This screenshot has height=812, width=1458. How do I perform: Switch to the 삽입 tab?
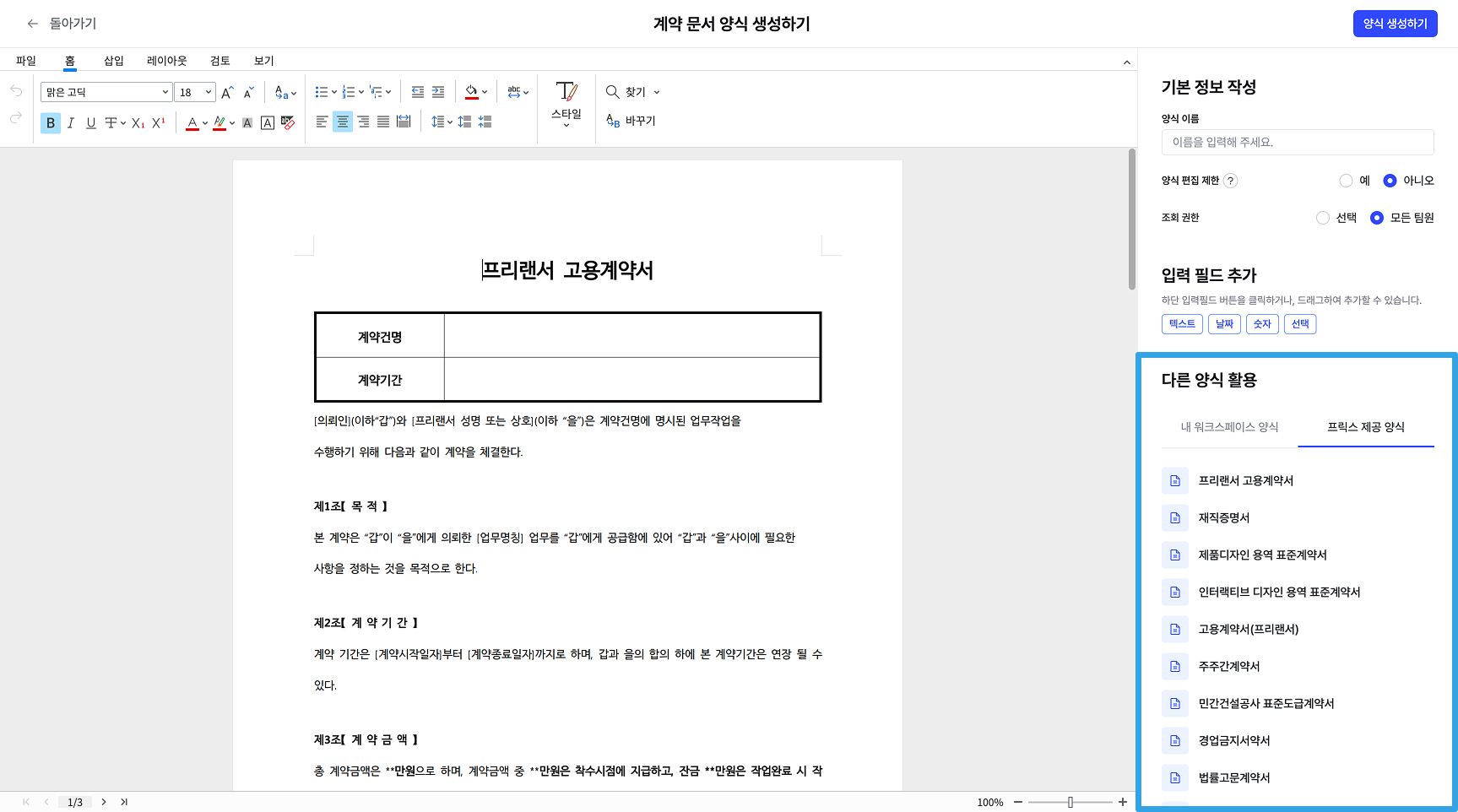click(x=114, y=61)
